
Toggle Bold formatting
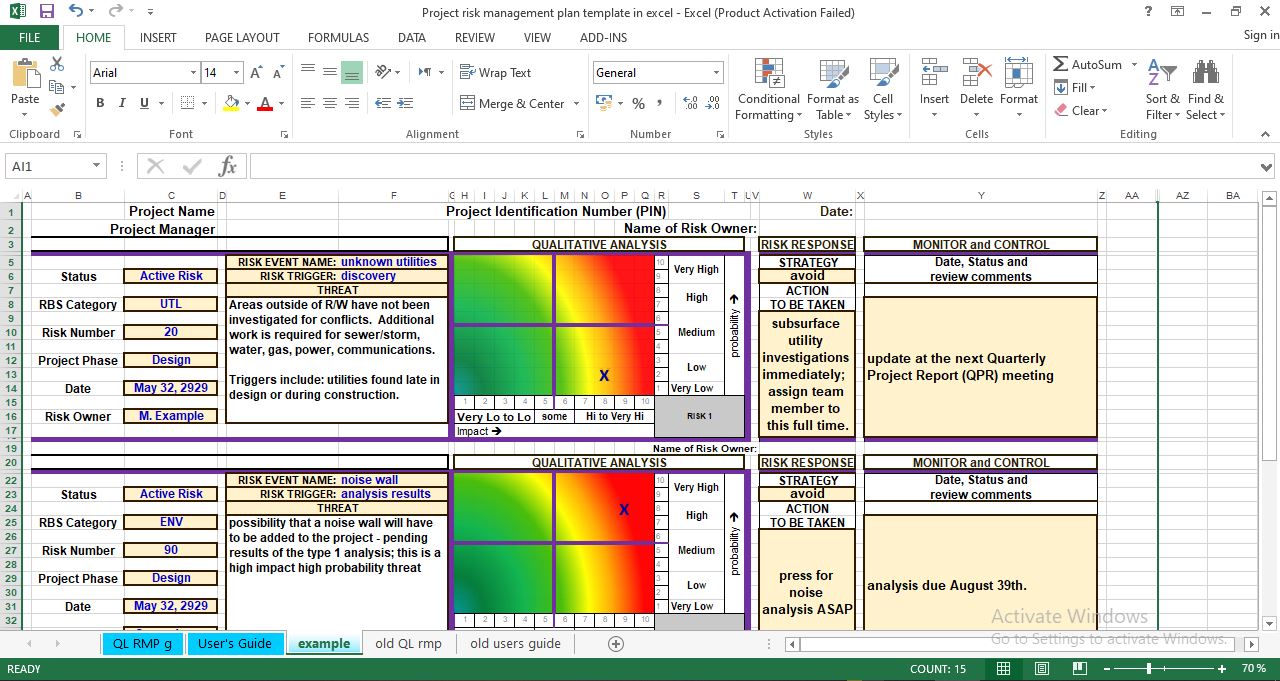[x=99, y=103]
